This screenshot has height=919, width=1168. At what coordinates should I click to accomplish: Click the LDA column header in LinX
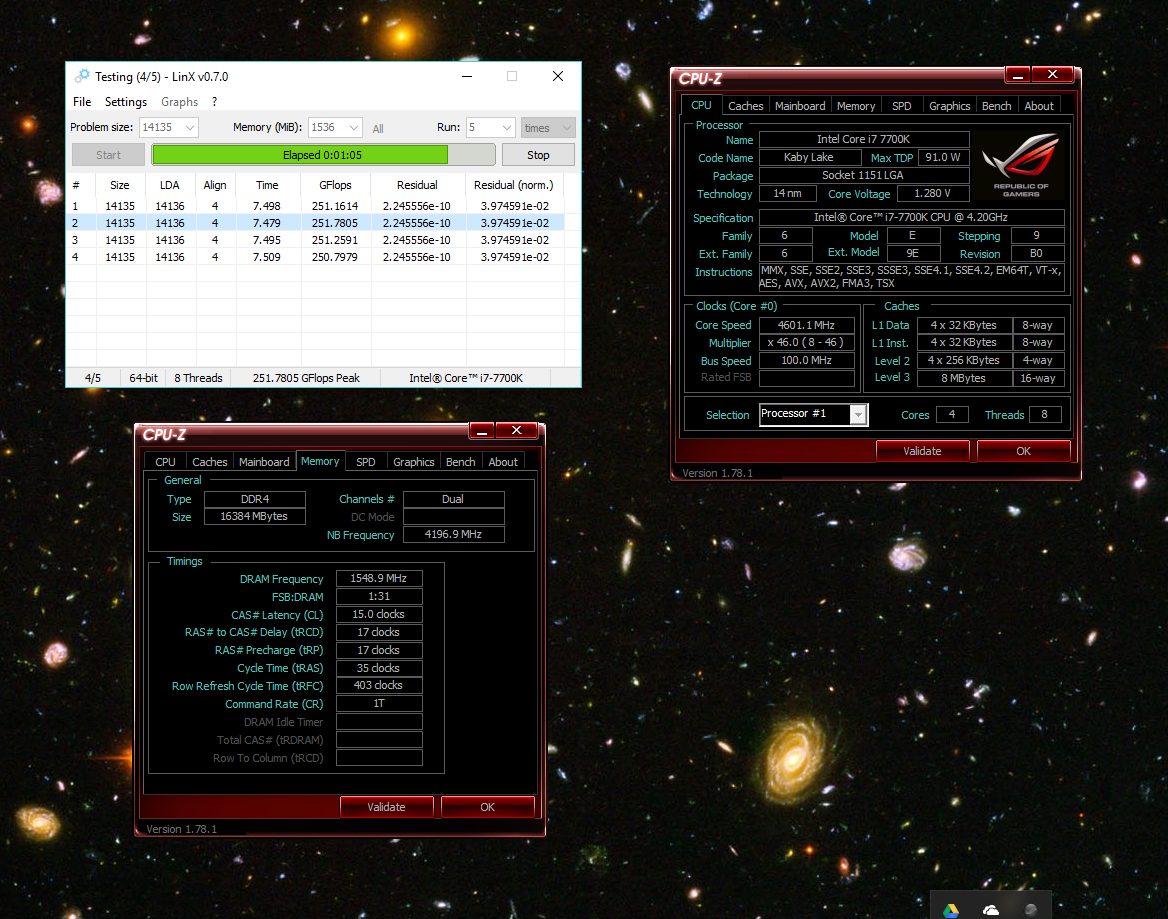coord(170,185)
